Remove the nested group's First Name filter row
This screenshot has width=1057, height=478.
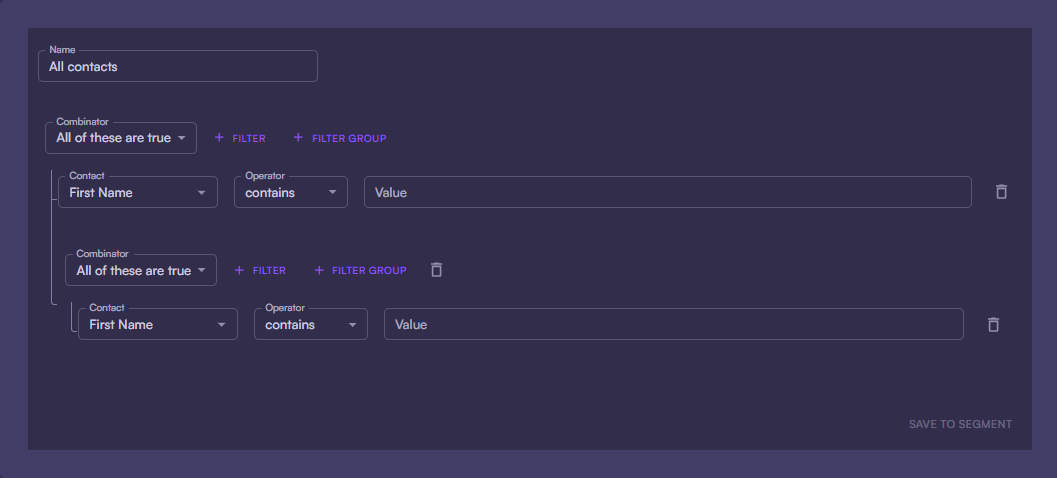[993, 324]
